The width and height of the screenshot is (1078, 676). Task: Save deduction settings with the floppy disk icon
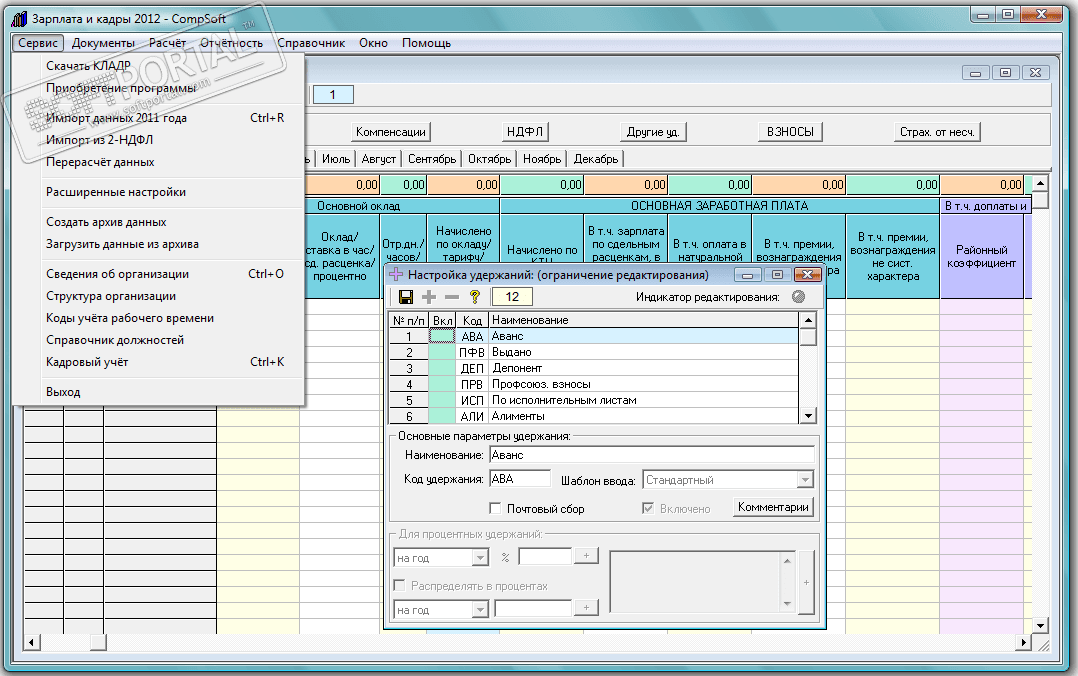[x=406, y=297]
